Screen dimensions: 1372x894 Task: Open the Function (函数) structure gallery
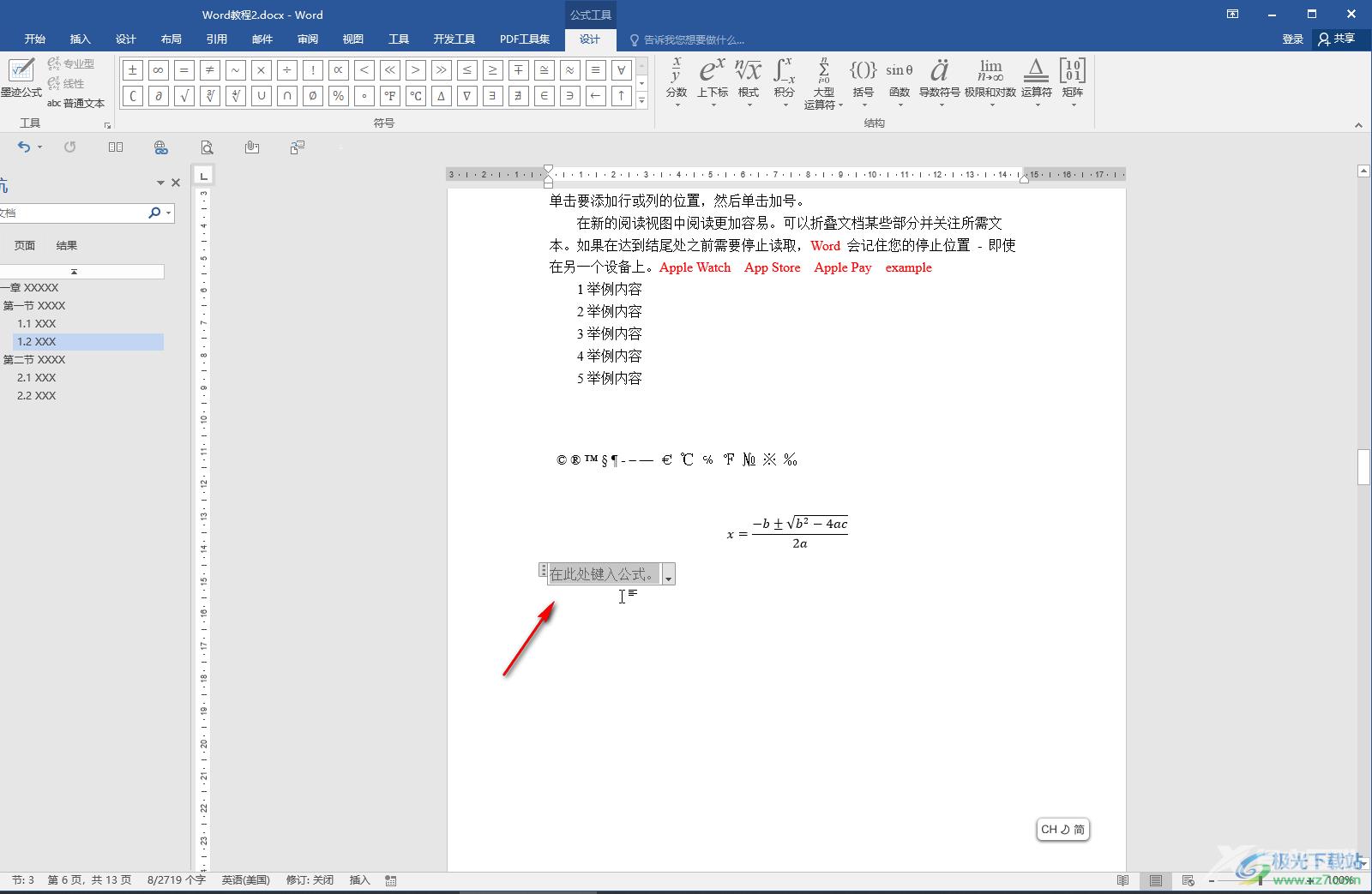coord(900,82)
